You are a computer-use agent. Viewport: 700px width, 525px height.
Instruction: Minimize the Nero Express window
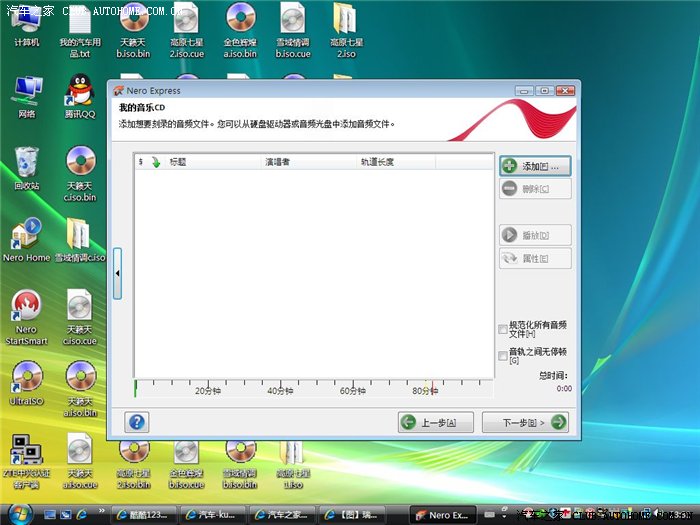coord(524,91)
